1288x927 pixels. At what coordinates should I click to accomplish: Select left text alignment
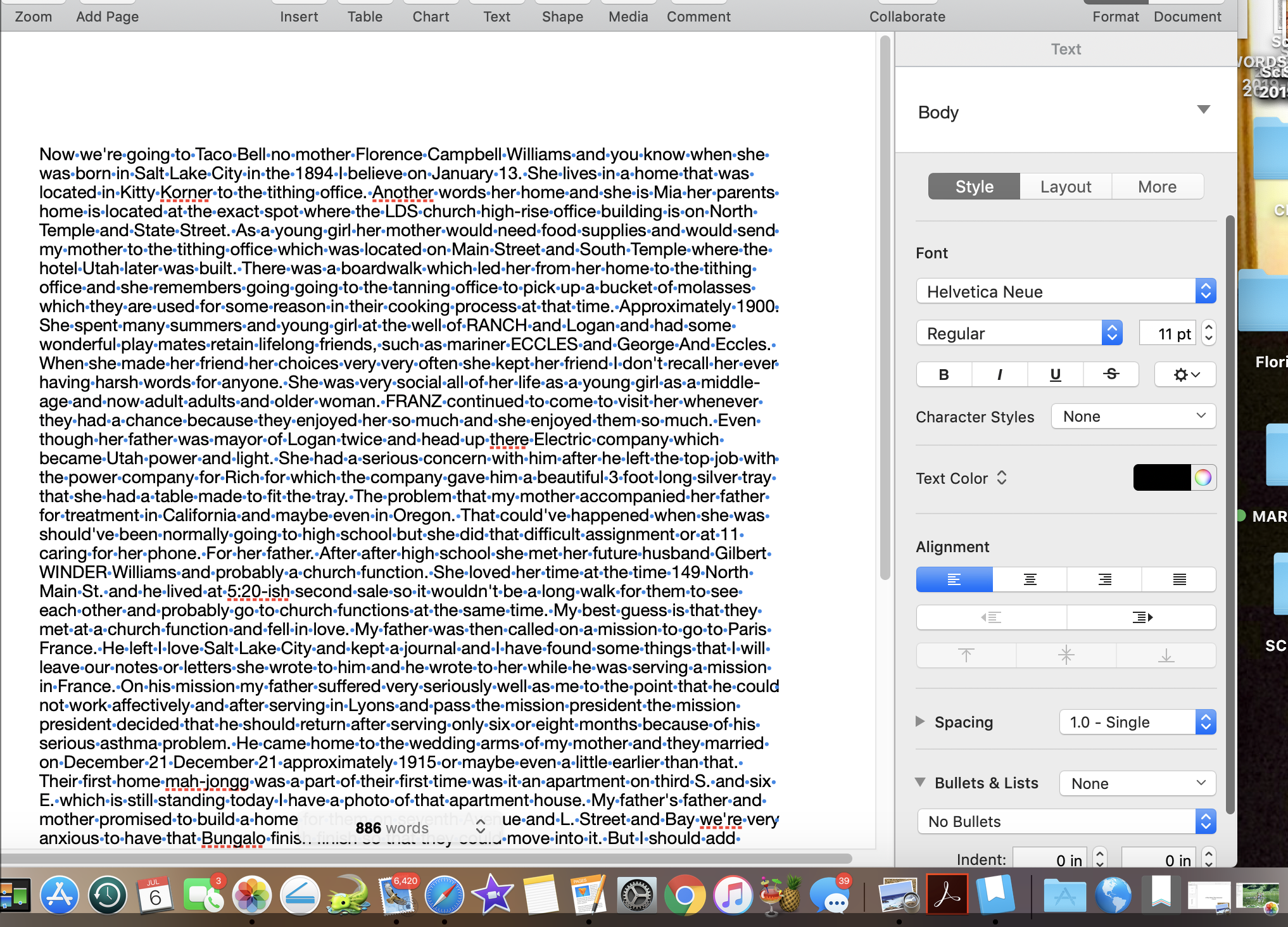tap(954, 579)
